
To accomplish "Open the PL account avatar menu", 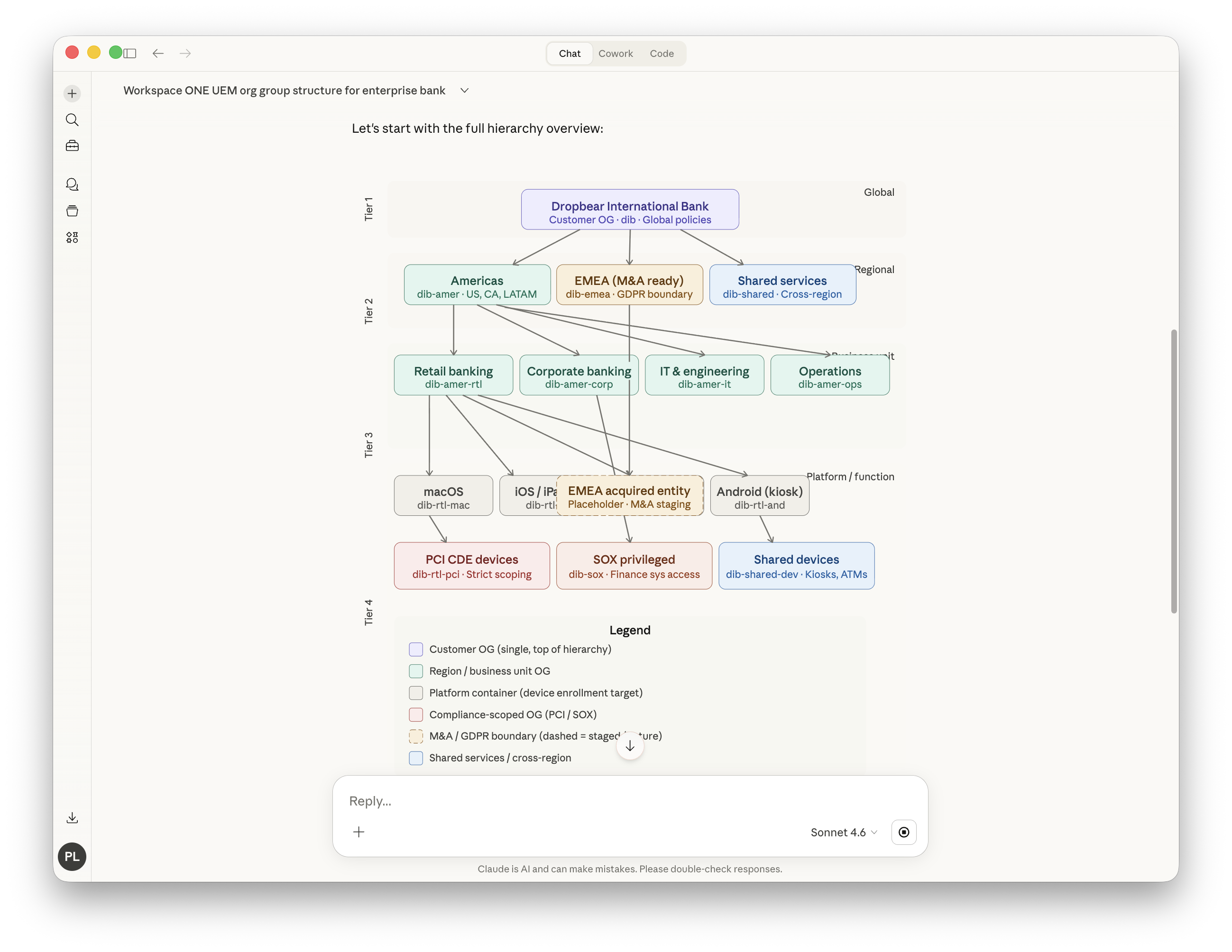I will (x=72, y=857).
